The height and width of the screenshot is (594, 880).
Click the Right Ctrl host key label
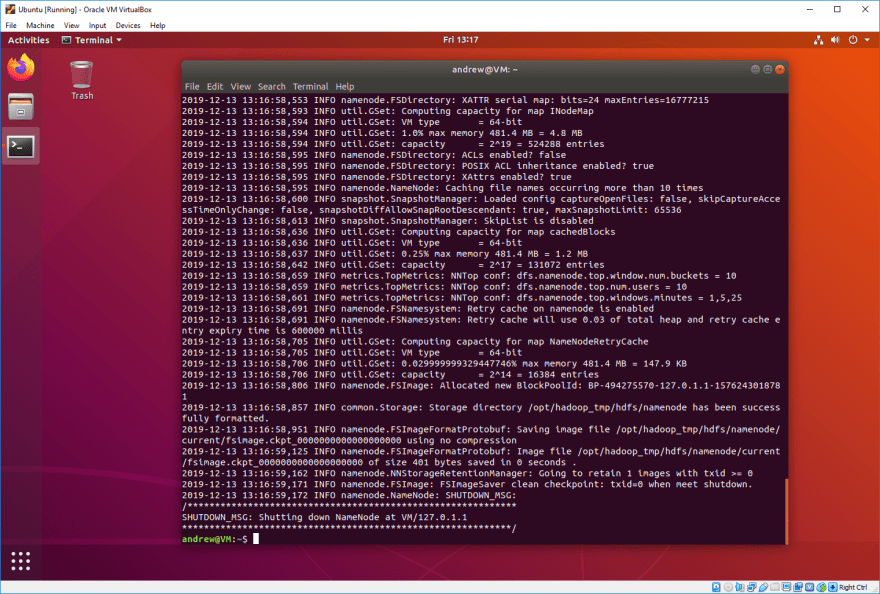point(853,587)
